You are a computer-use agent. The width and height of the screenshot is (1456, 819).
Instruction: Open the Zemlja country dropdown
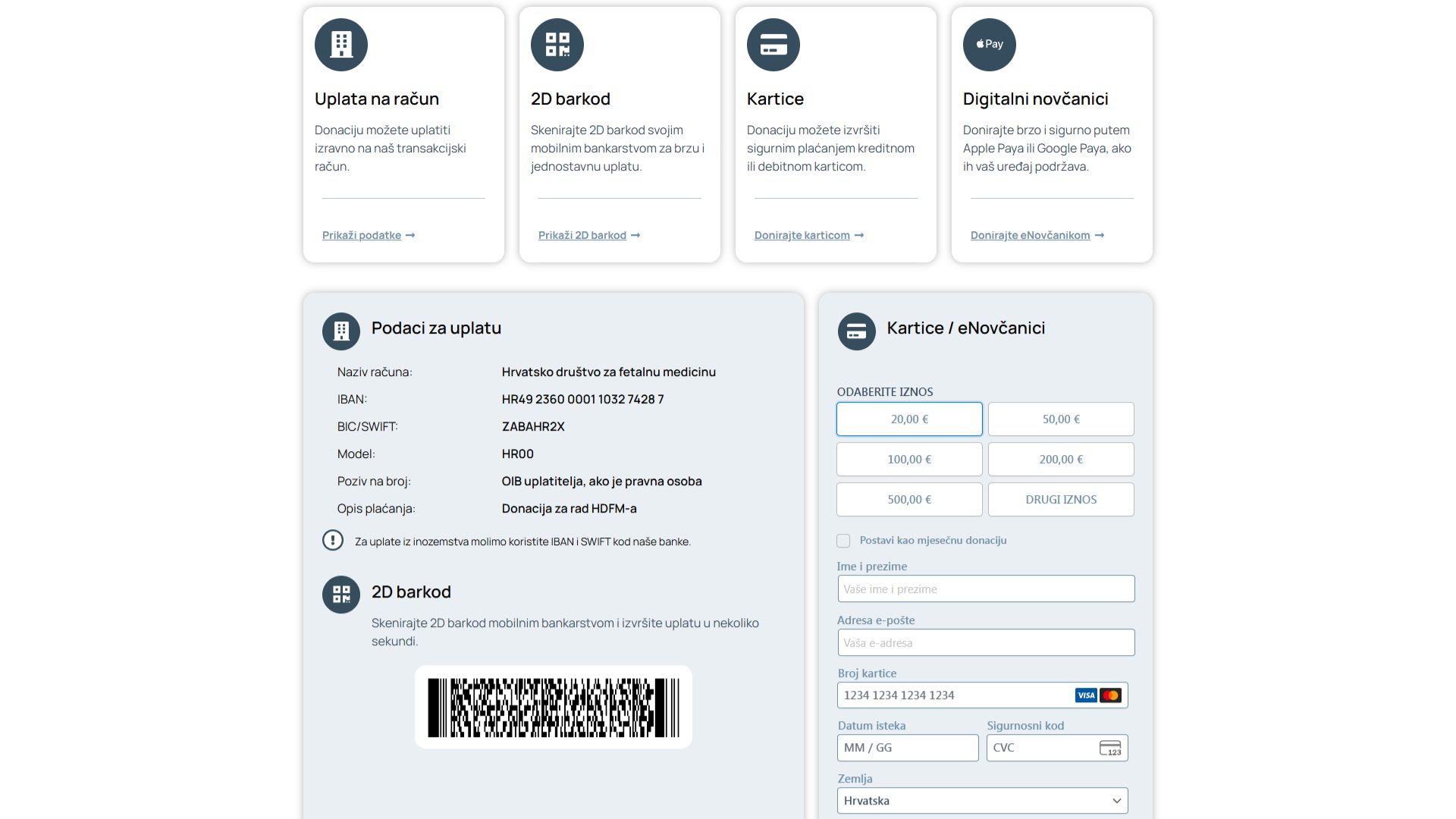[983, 801]
